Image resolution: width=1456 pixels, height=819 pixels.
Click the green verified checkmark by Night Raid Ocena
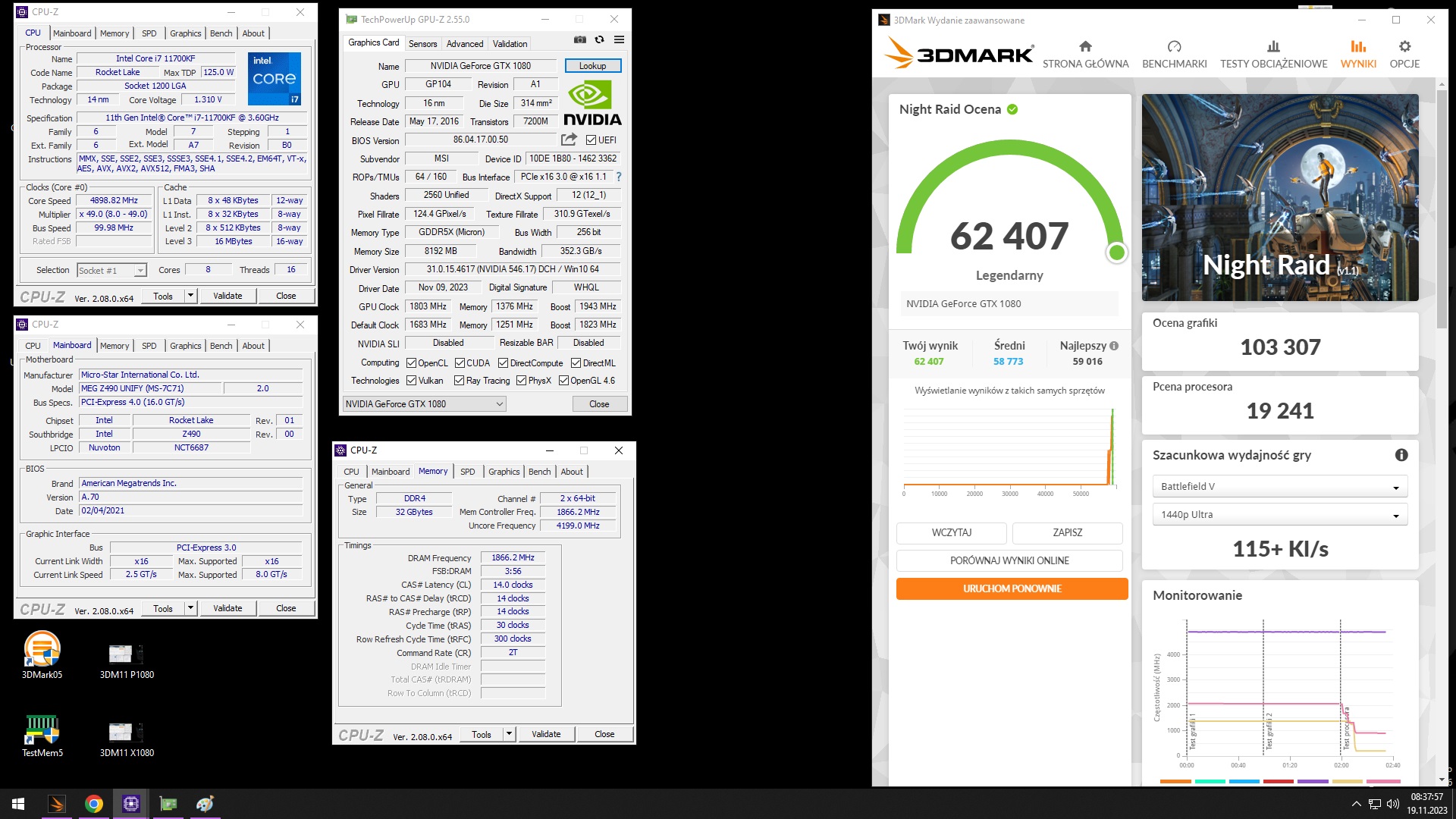1012,109
